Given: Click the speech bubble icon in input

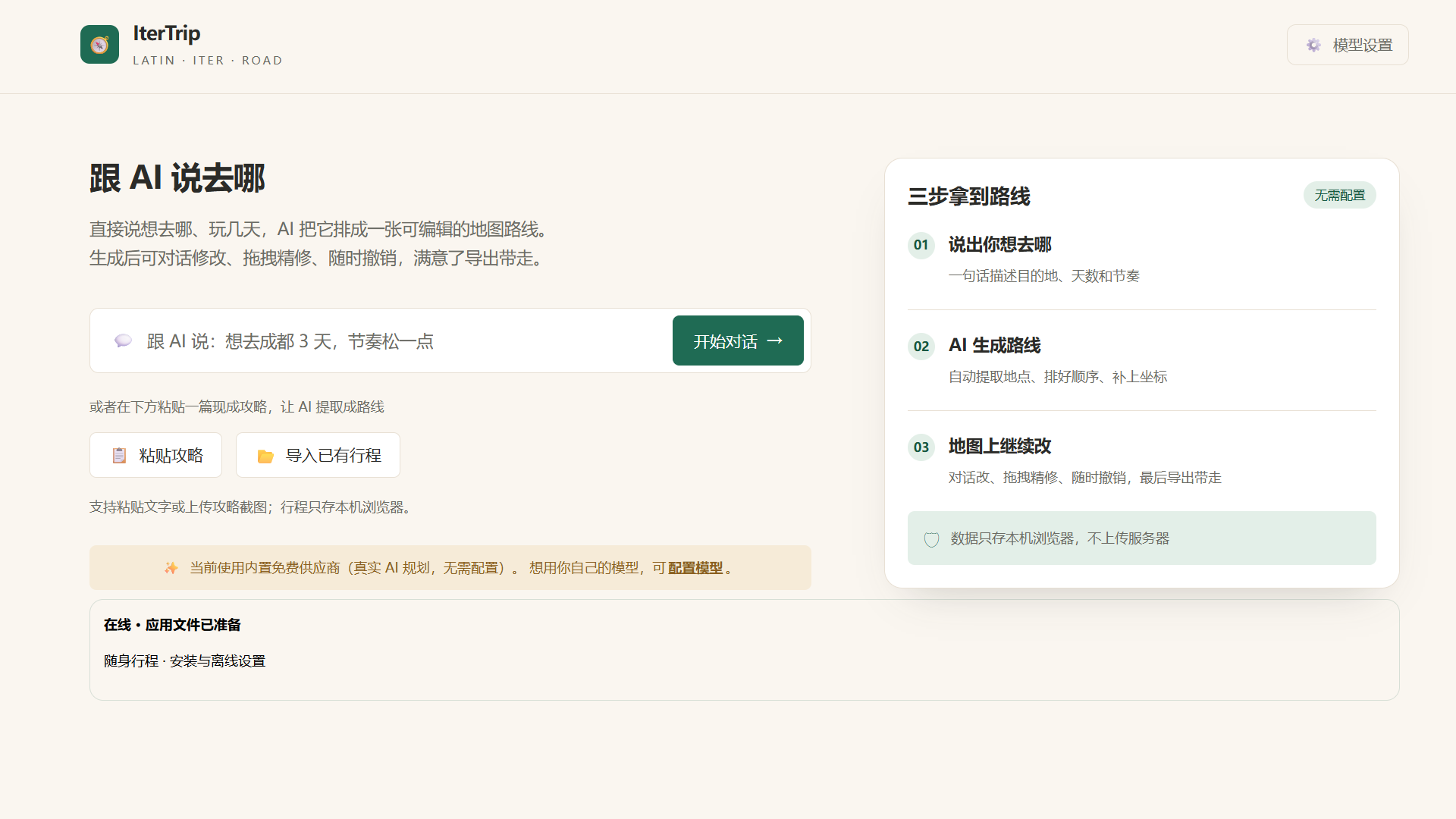Looking at the screenshot, I should coord(123,340).
